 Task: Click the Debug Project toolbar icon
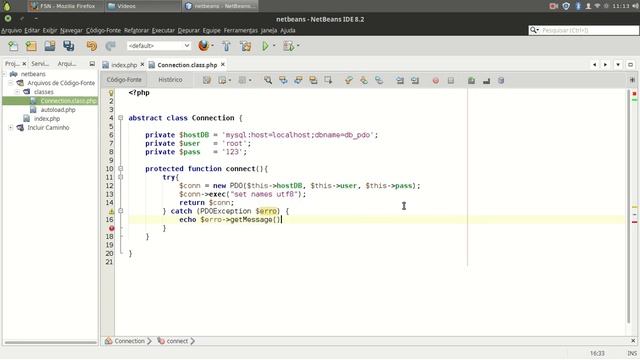[288, 46]
